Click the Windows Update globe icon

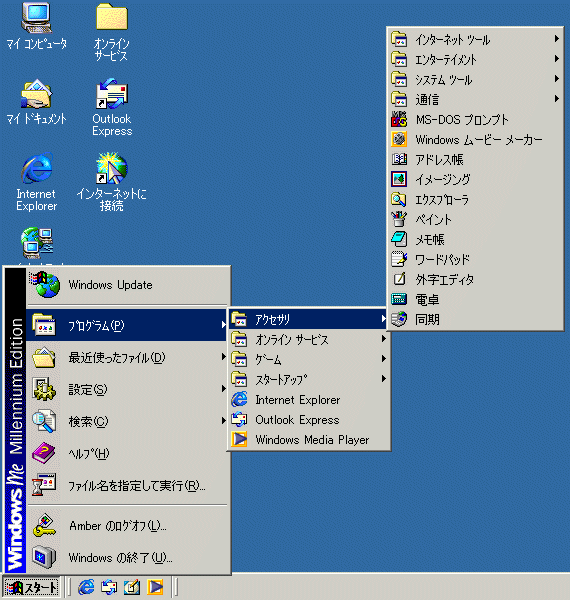(45, 285)
